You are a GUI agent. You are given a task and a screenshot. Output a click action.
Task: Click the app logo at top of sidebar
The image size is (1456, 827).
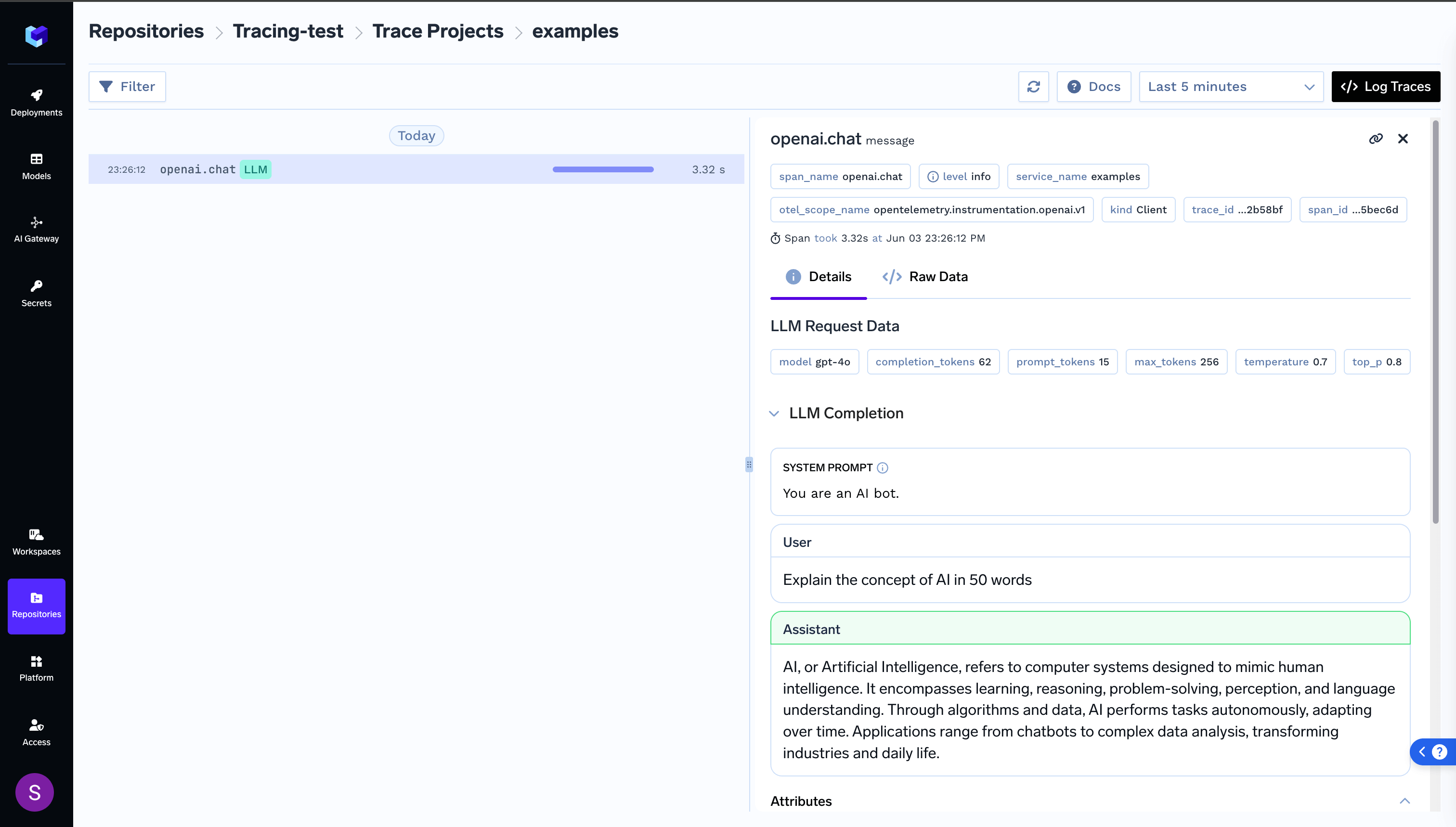click(37, 36)
